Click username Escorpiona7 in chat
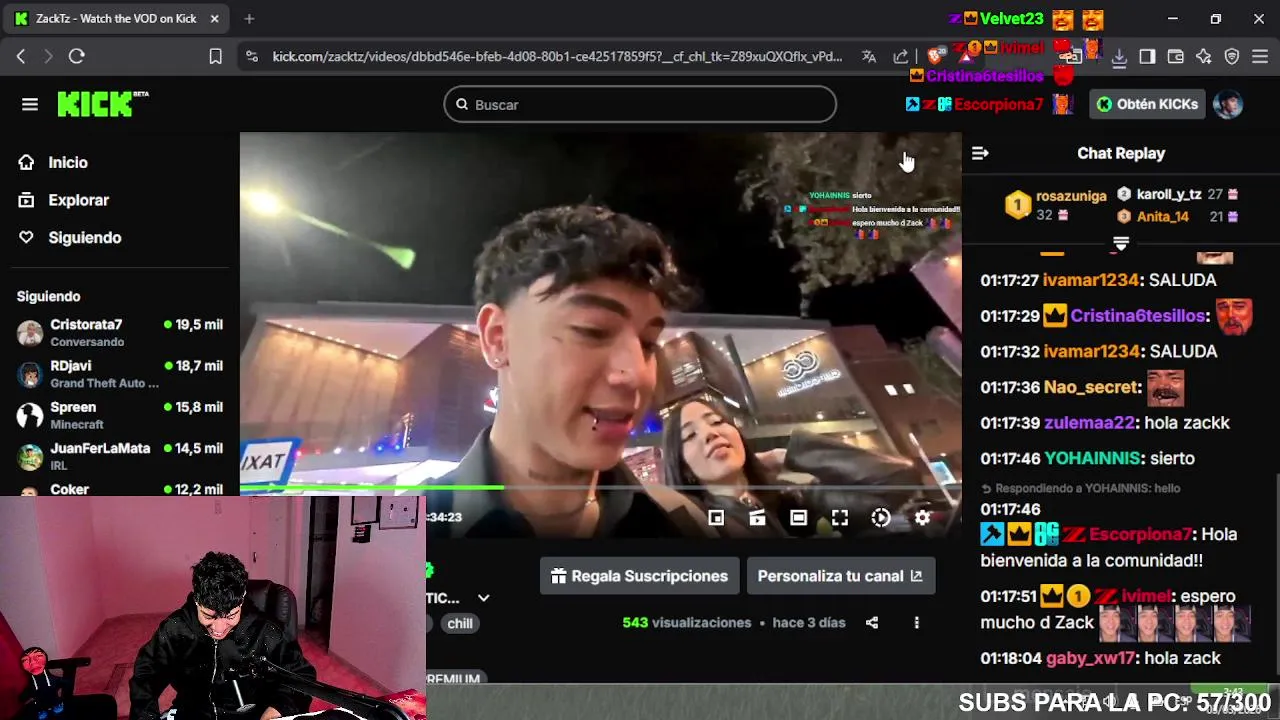Image resolution: width=1280 pixels, height=720 pixels. coord(1140,535)
